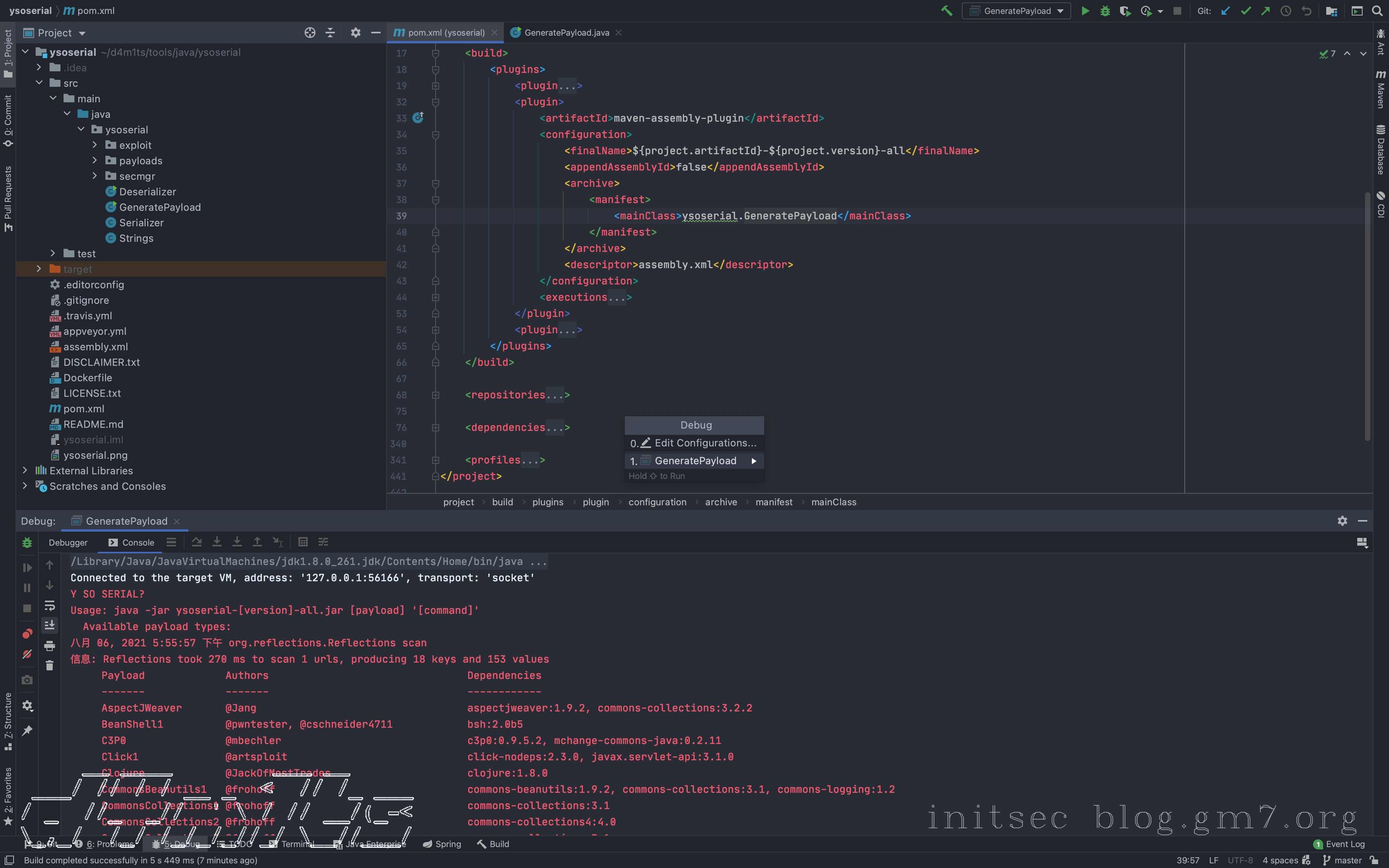Click the mainClass breadcrumb item
The height and width of the screenshot is (868, 1389).
point(833,502)
